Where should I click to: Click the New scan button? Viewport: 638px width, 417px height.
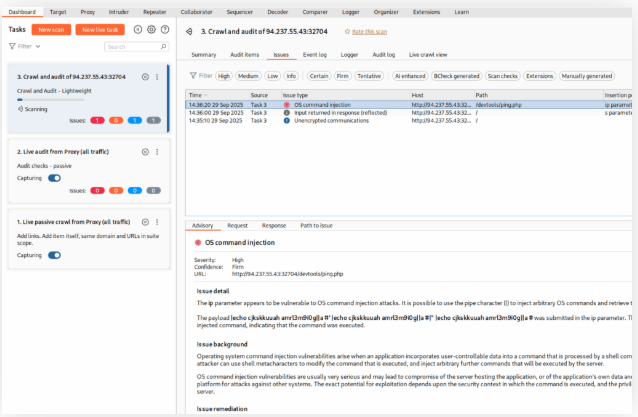(x=49, y=30)
